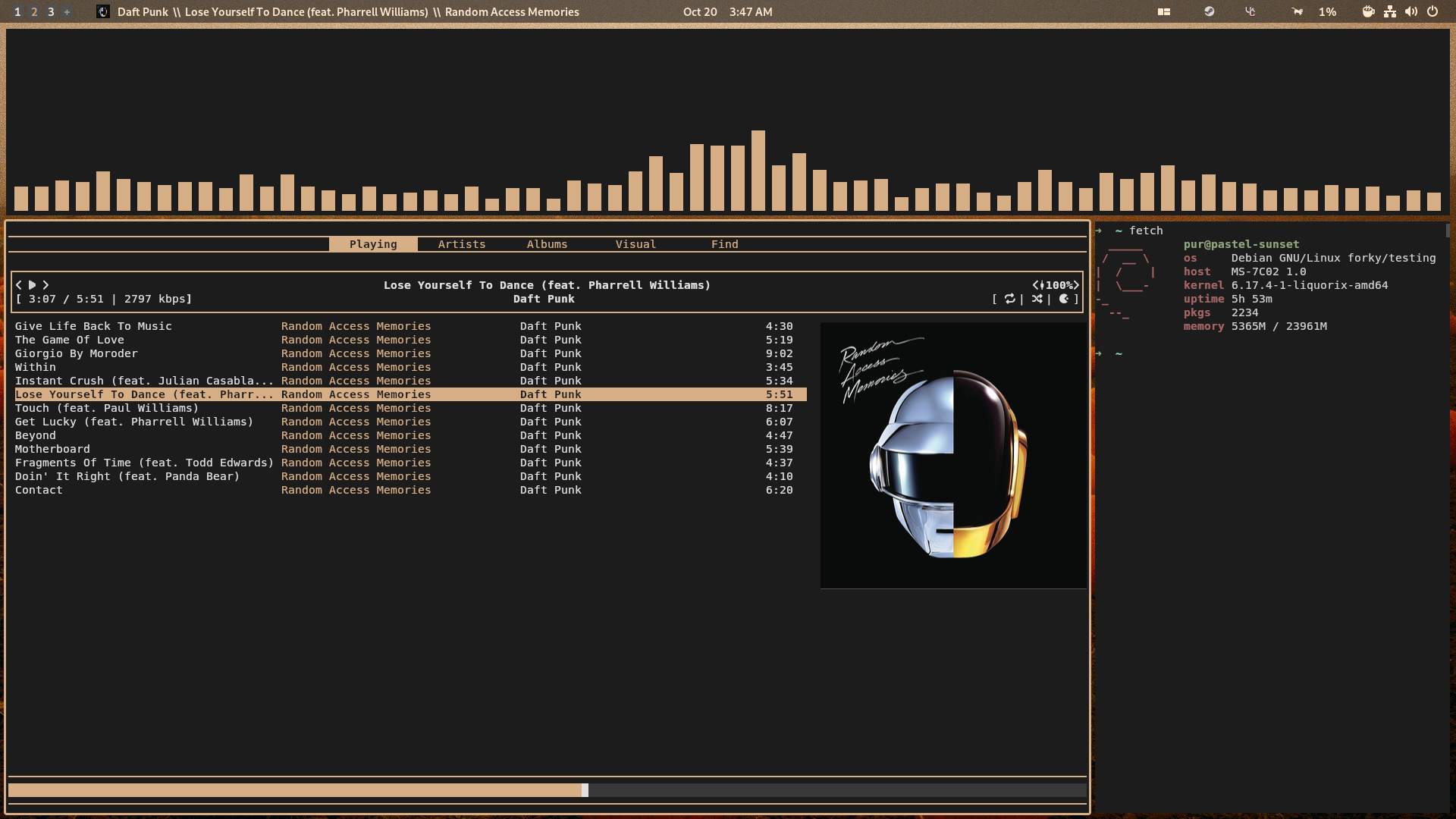Click the power icon in top bar
Image resolution: width=1456 pixels, height=819 pixels.
tap(1432, 11)
